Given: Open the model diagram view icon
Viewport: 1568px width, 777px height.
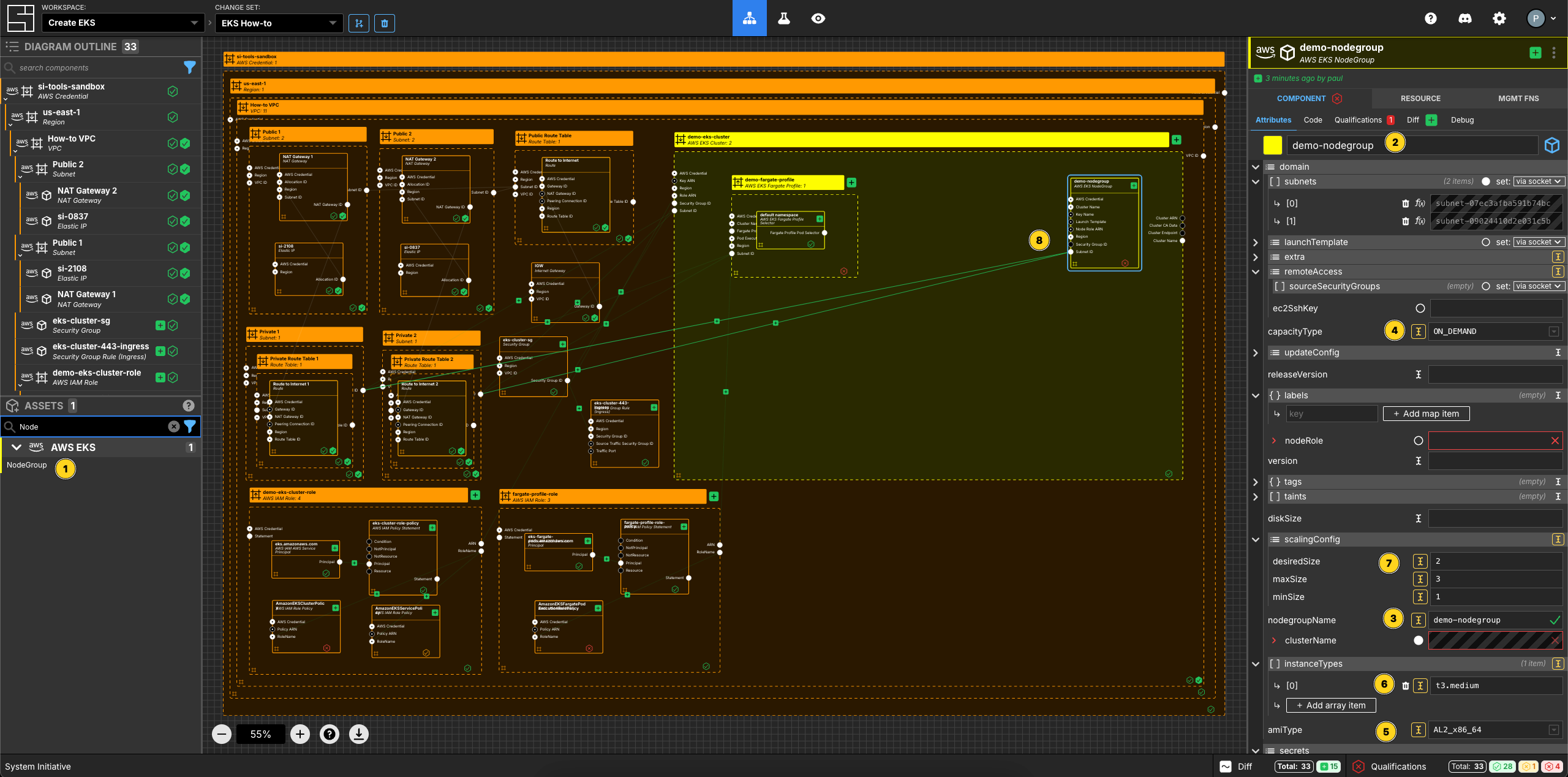Looking at the screenshot, I should click(x=749, y=18).
